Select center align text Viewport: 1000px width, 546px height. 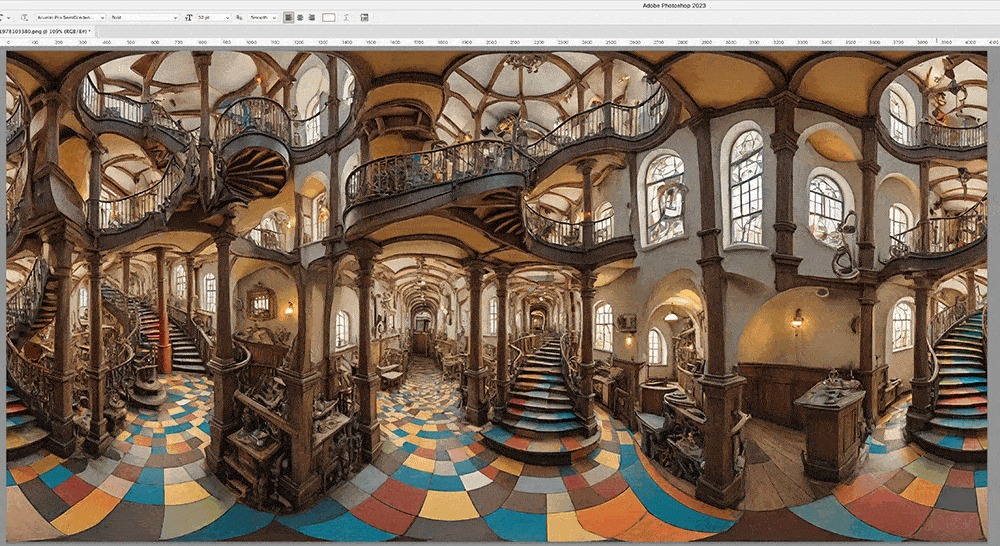300,18
